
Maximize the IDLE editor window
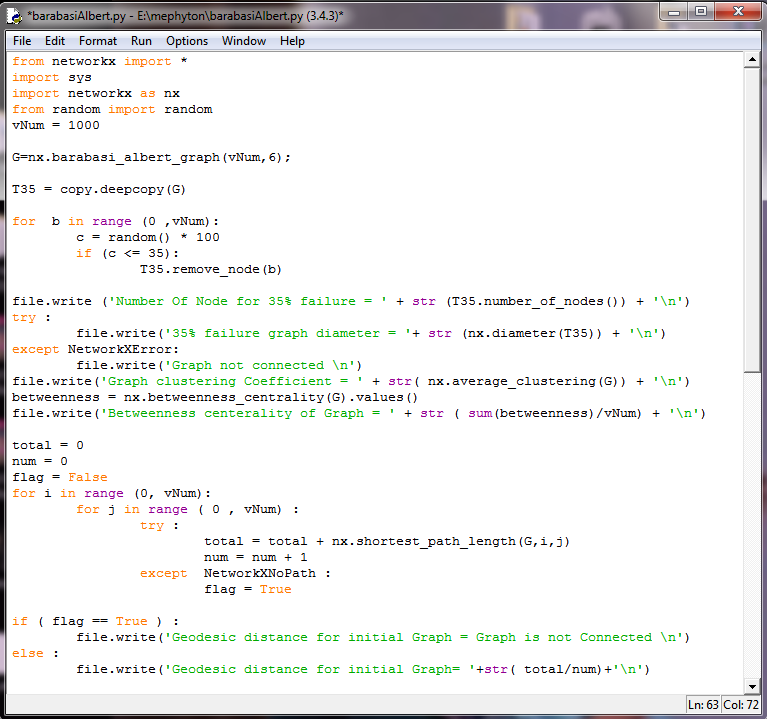(701, 14)
